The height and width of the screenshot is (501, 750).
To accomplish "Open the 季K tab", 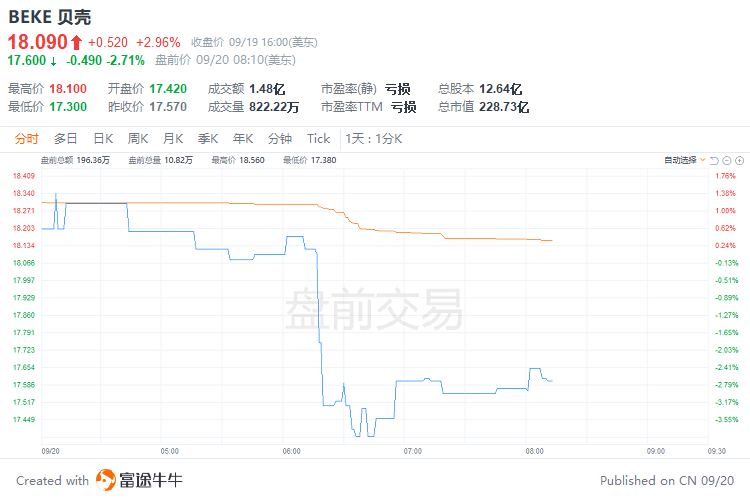I will (x=208, y=139).
